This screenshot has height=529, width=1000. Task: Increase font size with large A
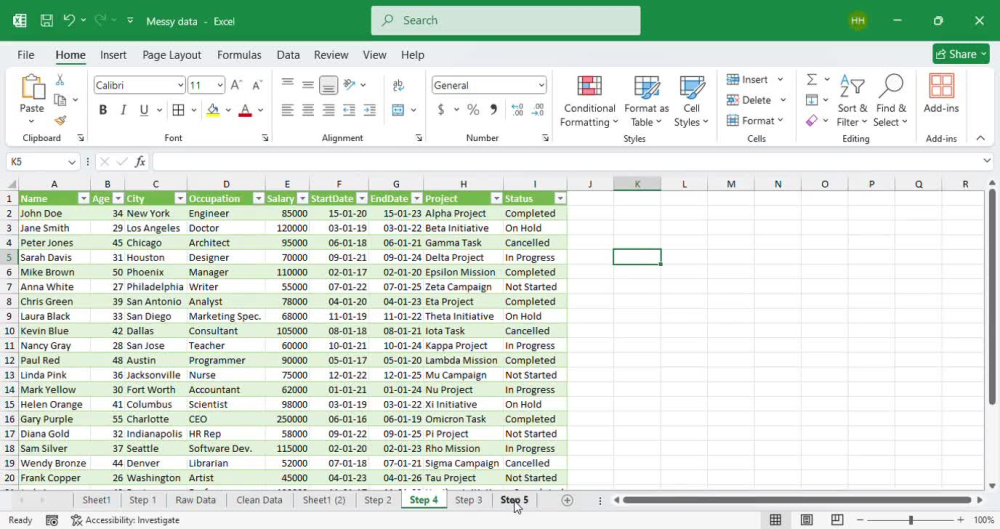coord(236,85)
